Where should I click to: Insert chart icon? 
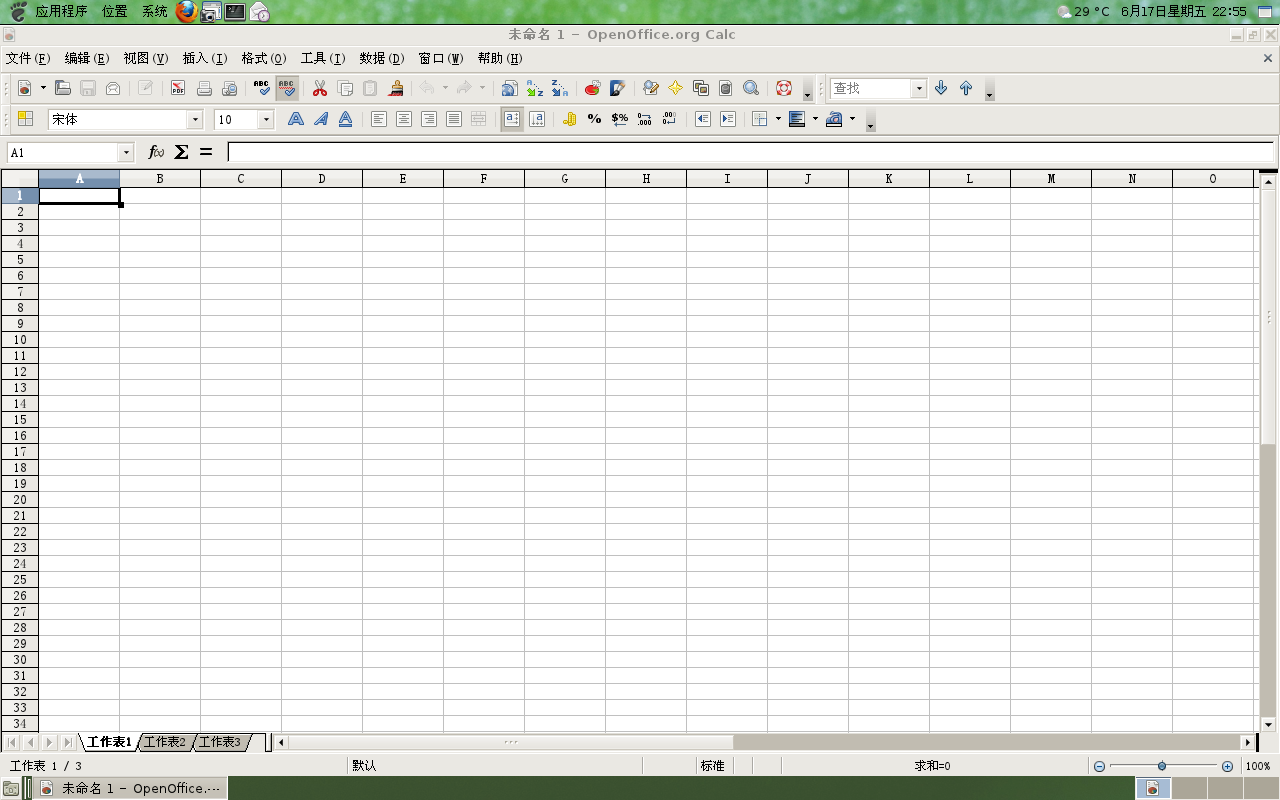pyautogui.click(x=592, y=88)
